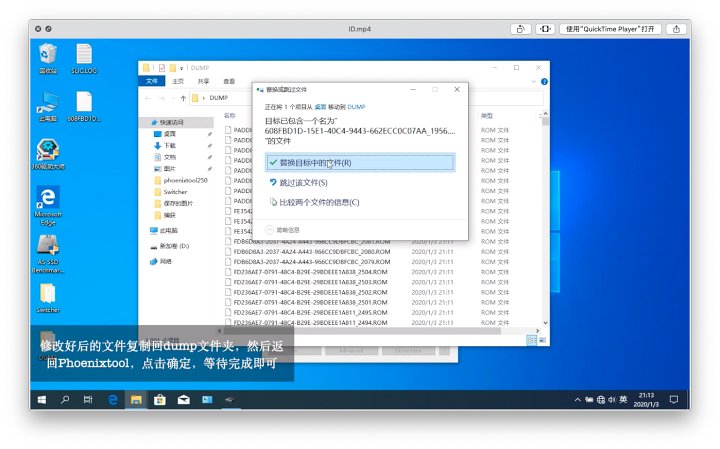Open the 360 desktop shortcut icon

[48, 150]
